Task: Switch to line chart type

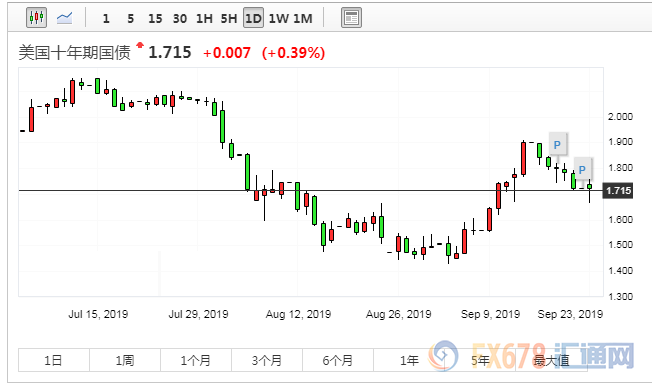Action: tap(64, 18)
